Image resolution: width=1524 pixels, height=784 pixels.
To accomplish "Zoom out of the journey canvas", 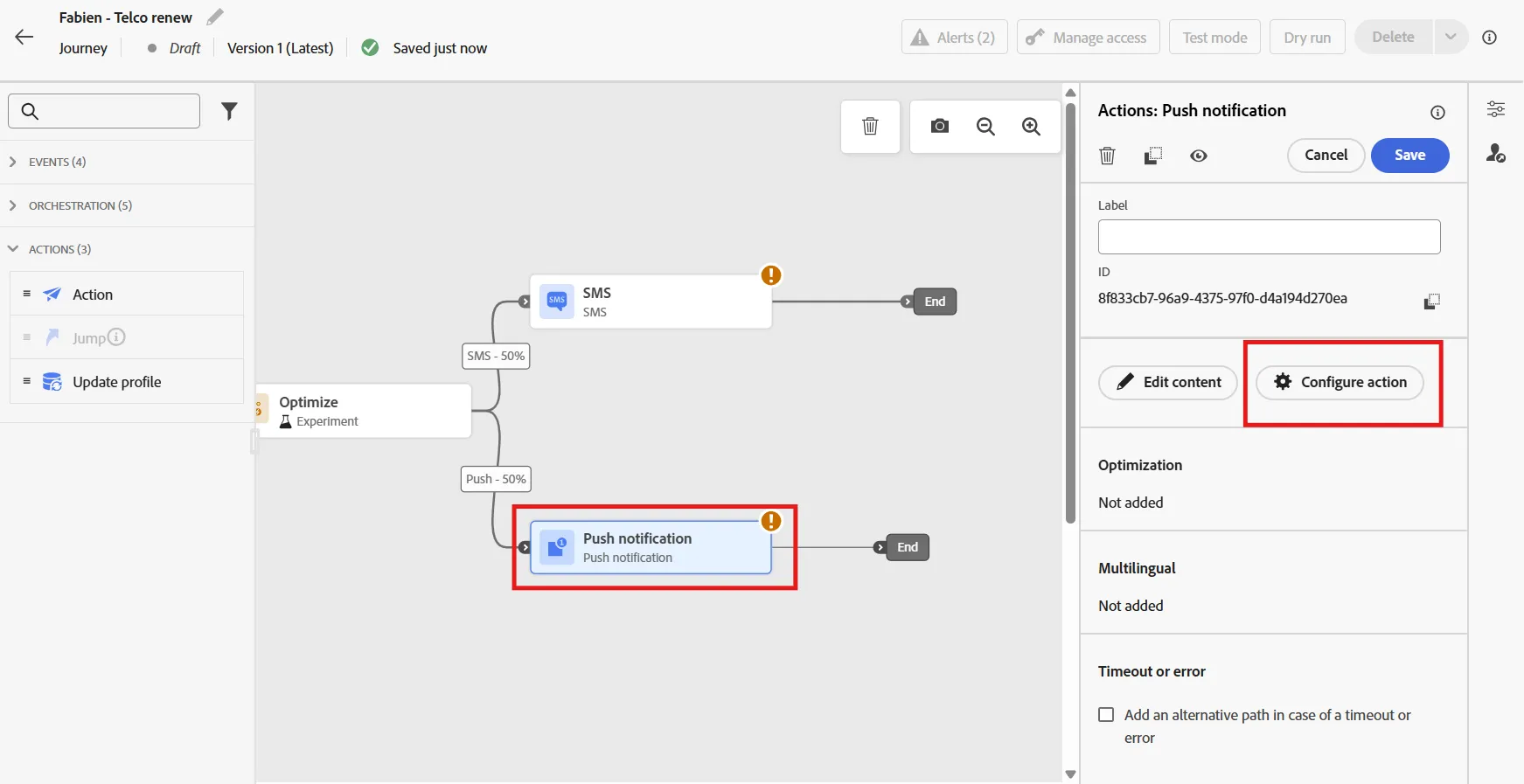I will [x=985, y=127].
